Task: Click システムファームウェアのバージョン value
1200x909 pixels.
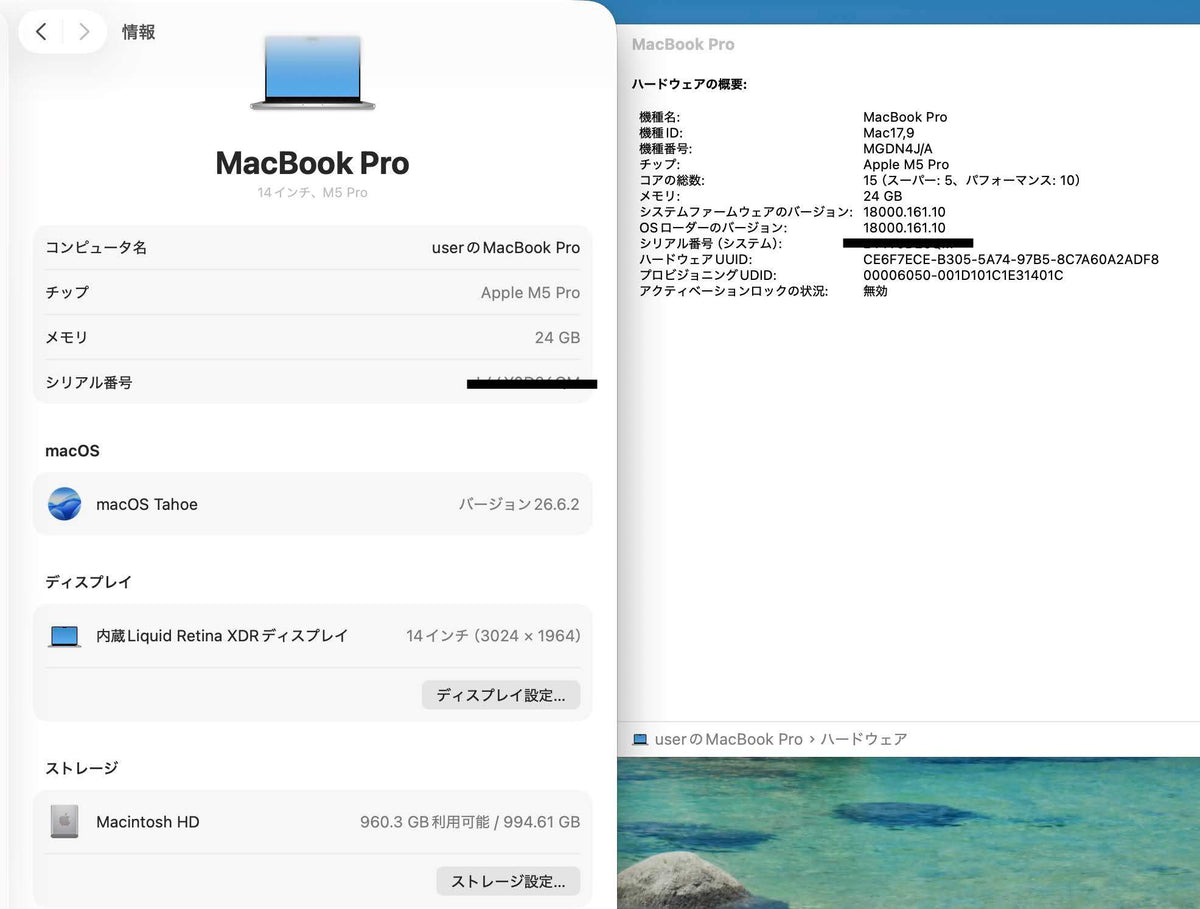Action: pos(904,212)
